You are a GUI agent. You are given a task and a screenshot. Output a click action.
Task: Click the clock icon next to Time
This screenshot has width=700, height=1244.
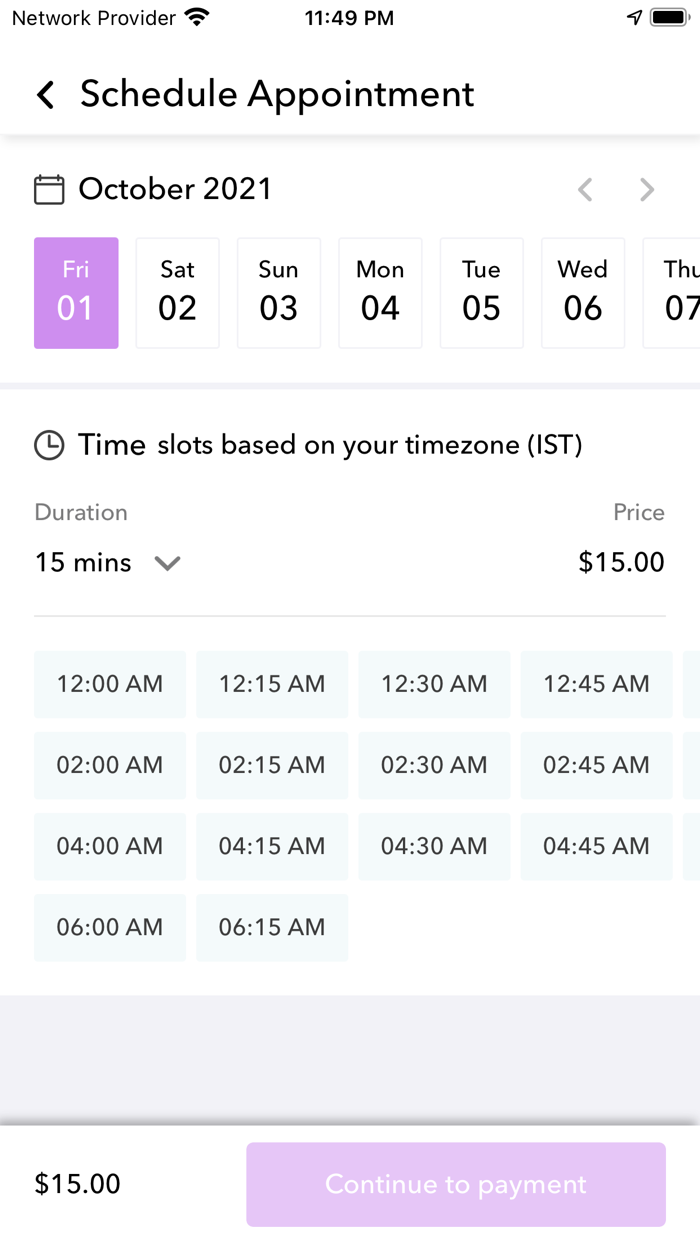(49, 445)
